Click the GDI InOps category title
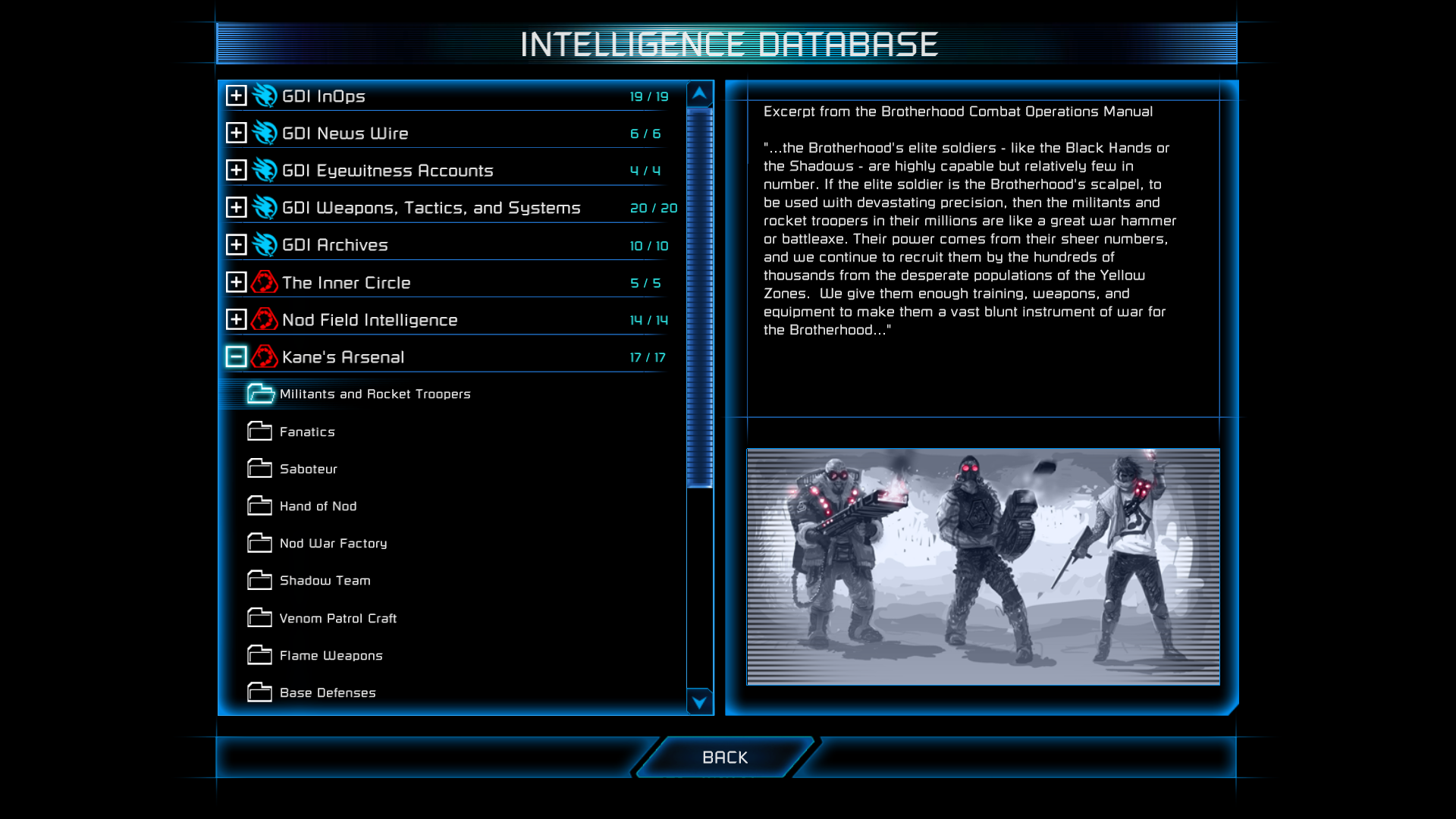 (324, 96)
